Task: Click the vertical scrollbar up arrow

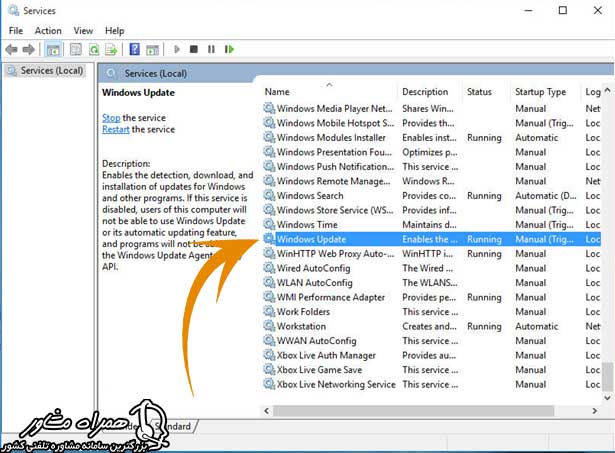Action: [607, 90]
